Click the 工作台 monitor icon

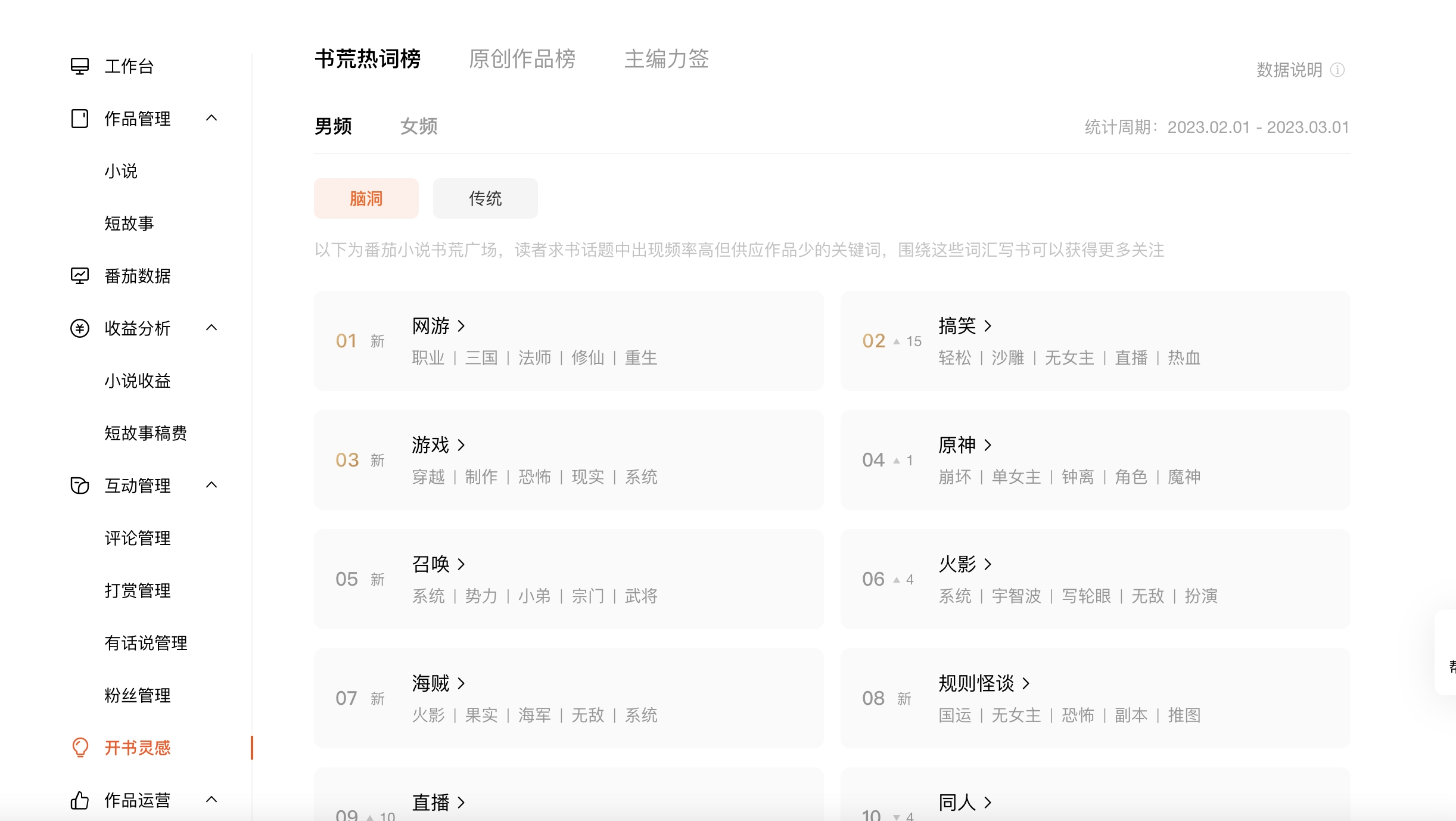click(79, 66)
